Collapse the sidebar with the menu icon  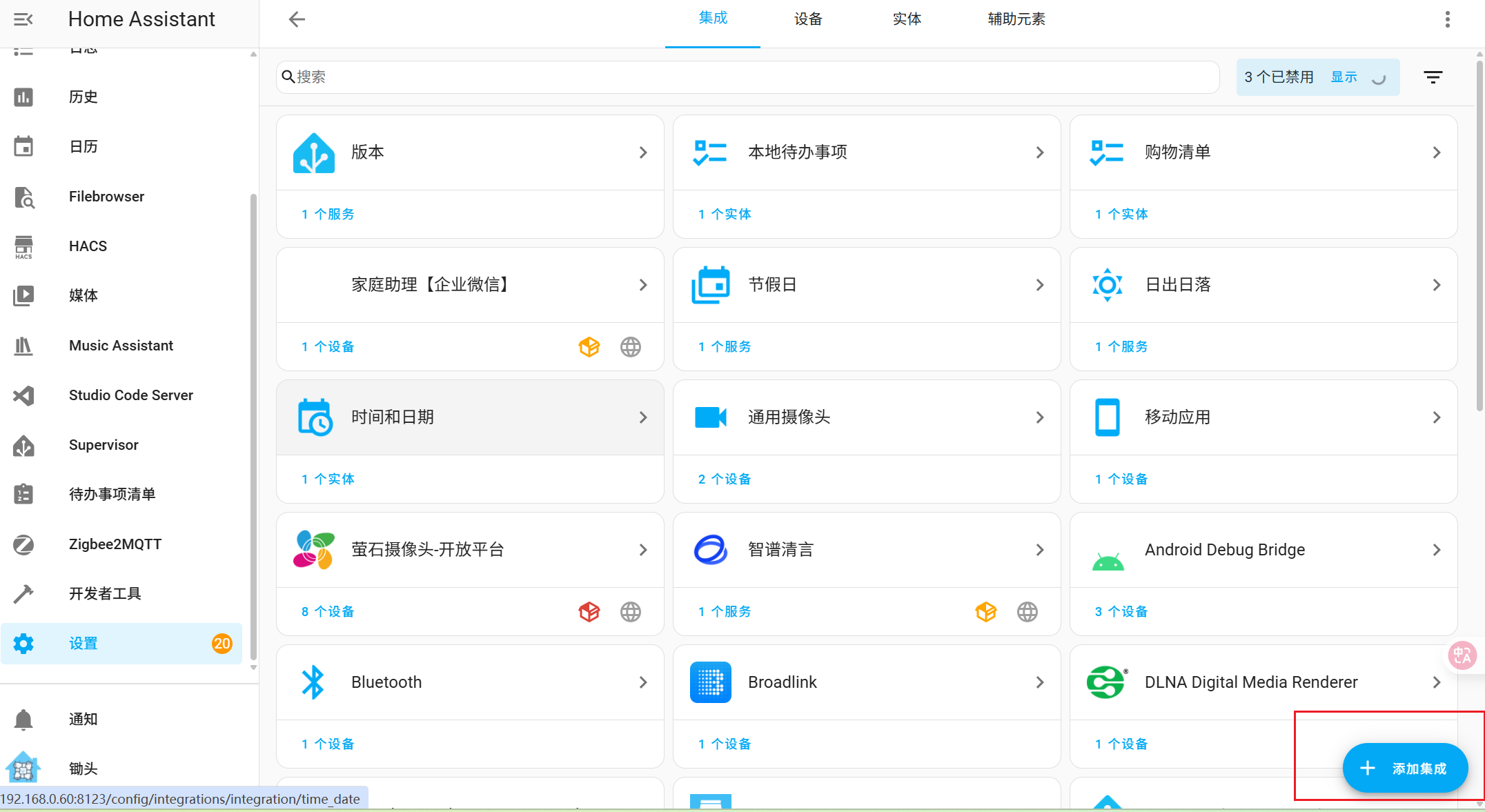tap(23, 19)
